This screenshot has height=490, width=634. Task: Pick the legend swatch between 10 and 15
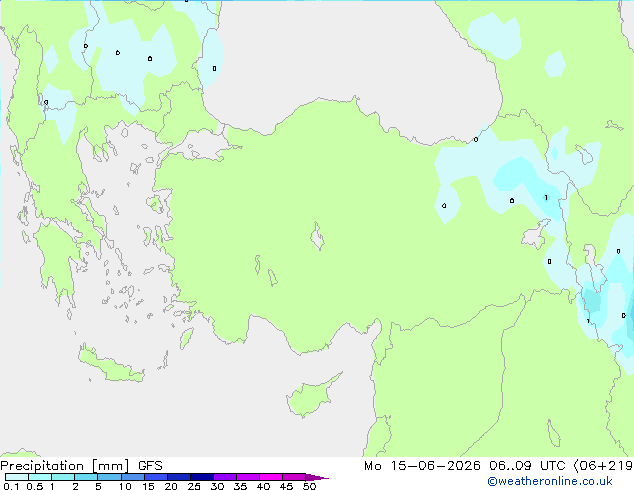(133, 477)
